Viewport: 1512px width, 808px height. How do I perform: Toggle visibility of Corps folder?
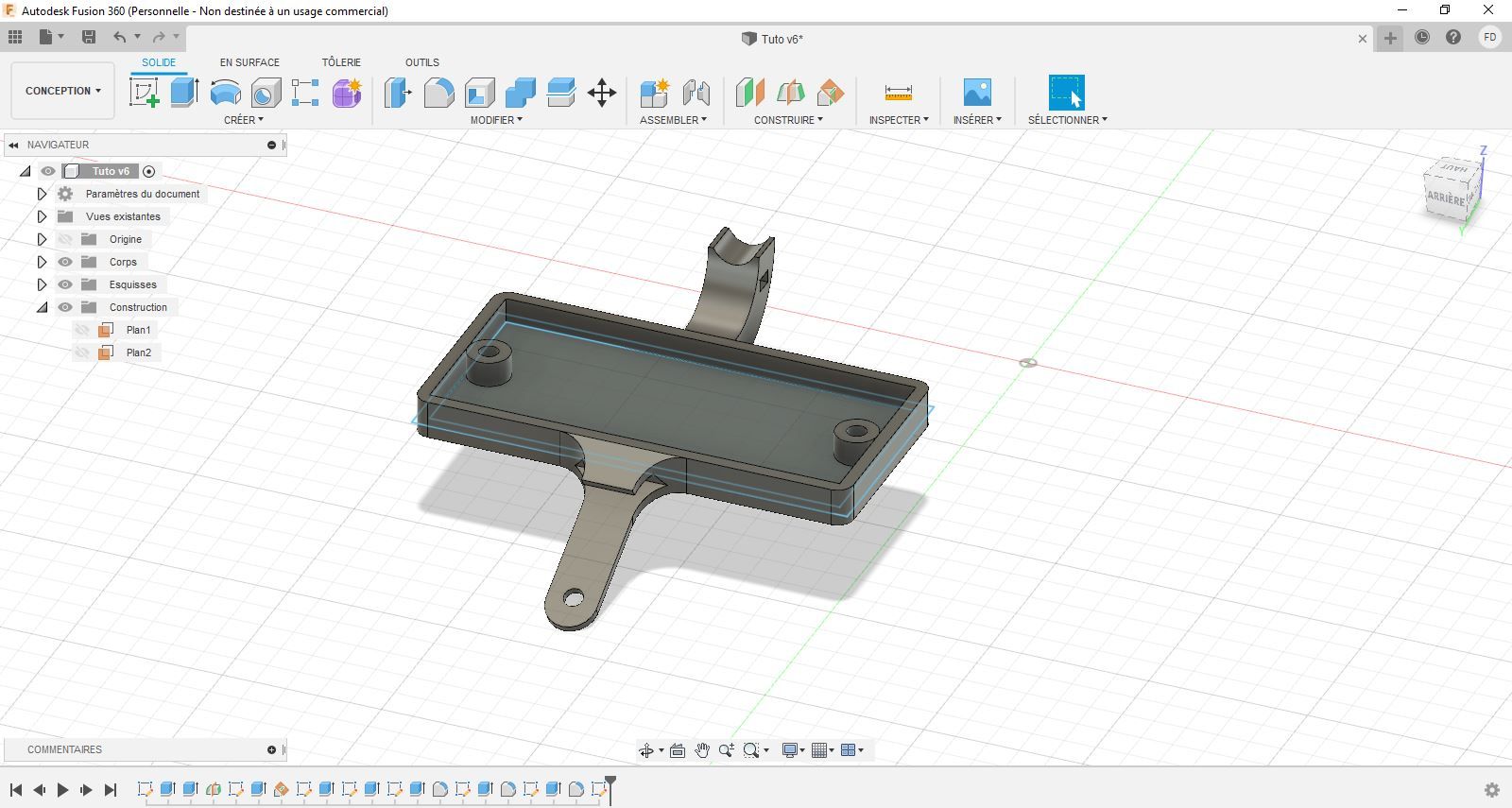point(65,262)
